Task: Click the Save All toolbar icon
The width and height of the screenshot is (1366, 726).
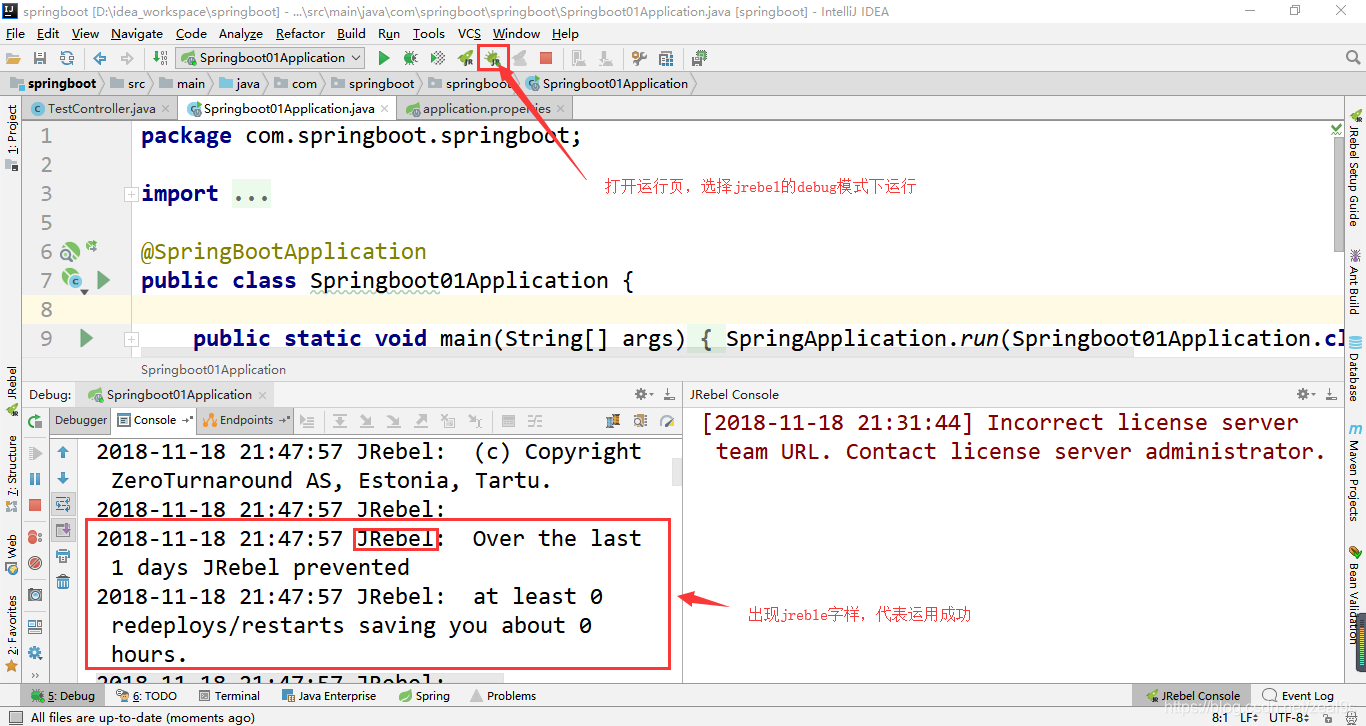Action: coord(40,59)
